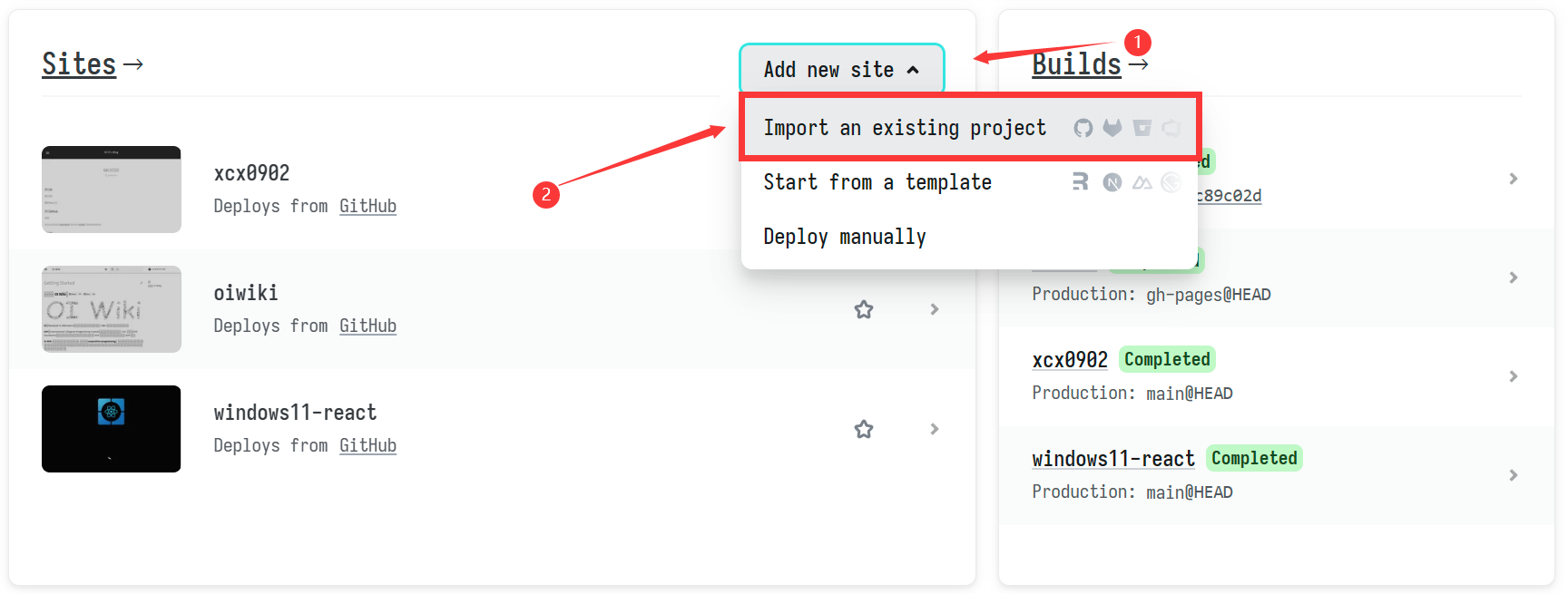Choose Import an existing project
The width and height of the screenshot is (1568, 594).
[969, 128]
